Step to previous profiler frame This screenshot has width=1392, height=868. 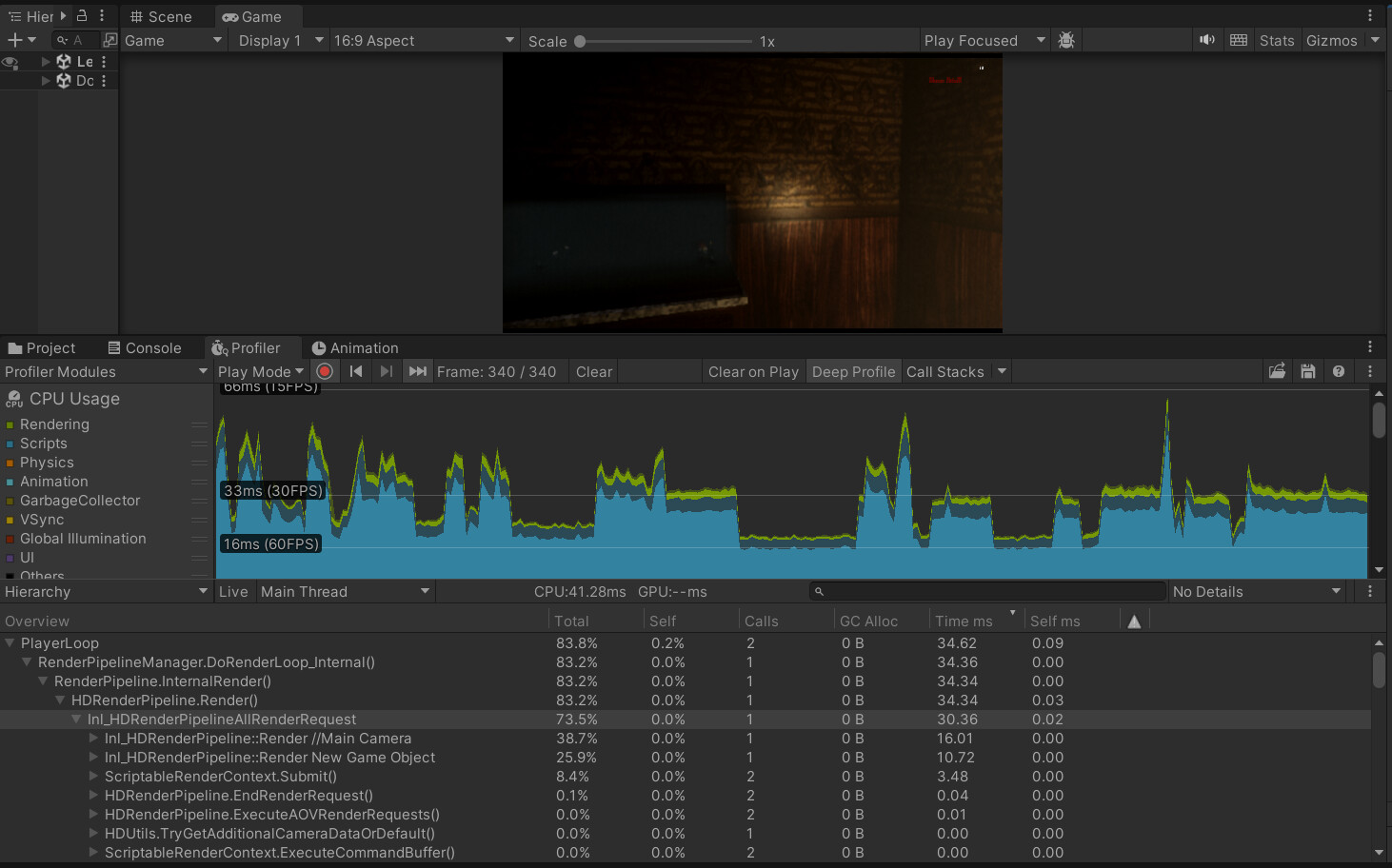point(356,371)
